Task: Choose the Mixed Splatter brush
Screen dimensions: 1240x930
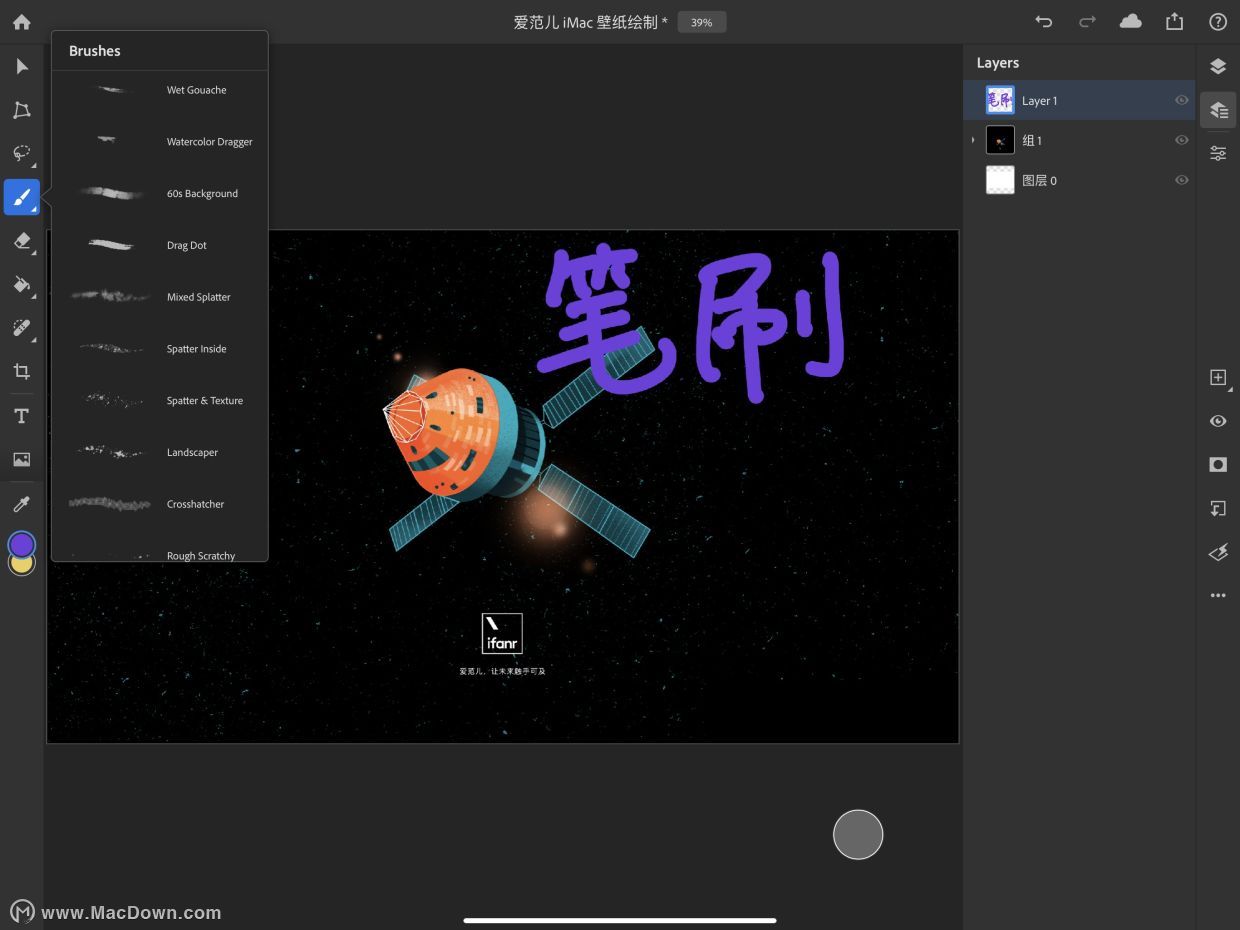Action: click(160, 297)
